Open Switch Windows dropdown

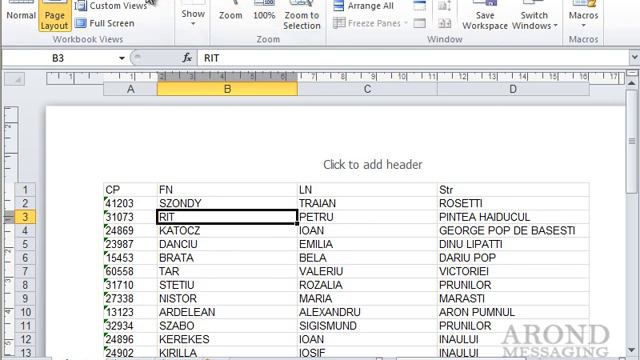coord(534,16)
